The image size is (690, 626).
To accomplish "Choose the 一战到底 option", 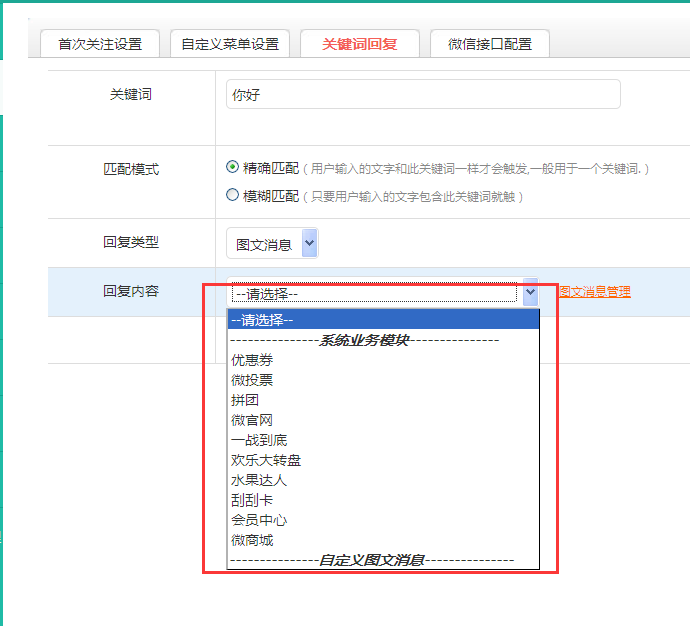I will (259, 440).
